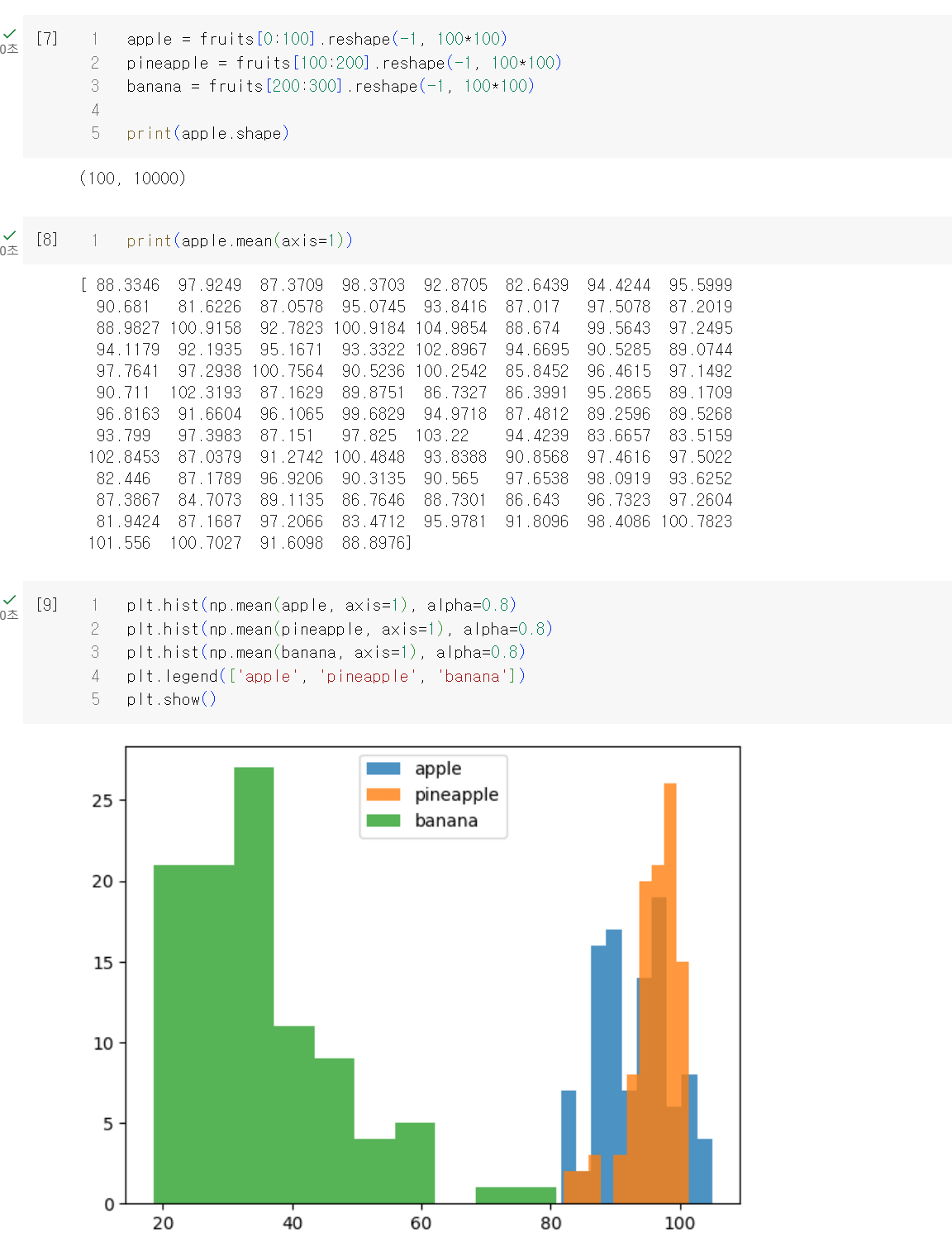Click the x-axis tick label 40
This screenshot has height=1247, width=952.
point(293,1222)
